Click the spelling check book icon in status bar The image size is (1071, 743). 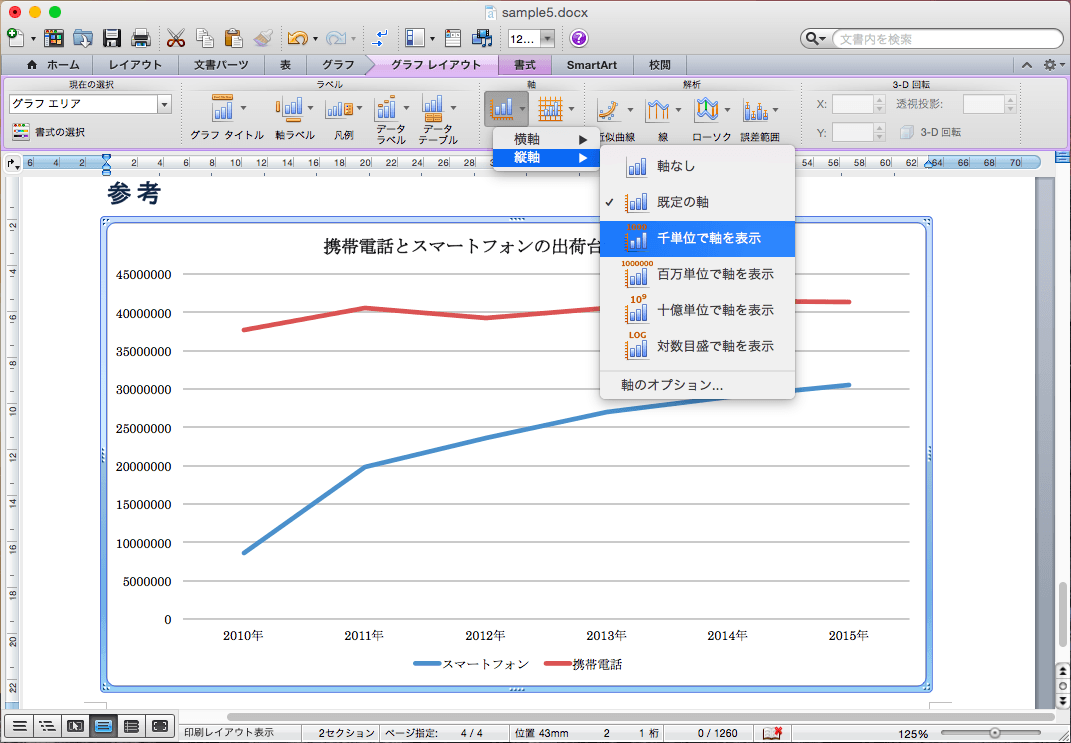[x=772, y=733]
